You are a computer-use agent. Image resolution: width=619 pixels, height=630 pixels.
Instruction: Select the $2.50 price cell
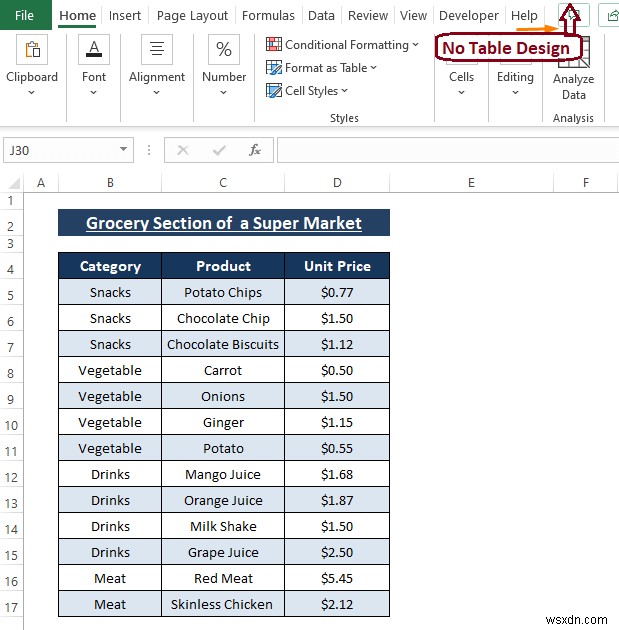click(x=337, y=552)
